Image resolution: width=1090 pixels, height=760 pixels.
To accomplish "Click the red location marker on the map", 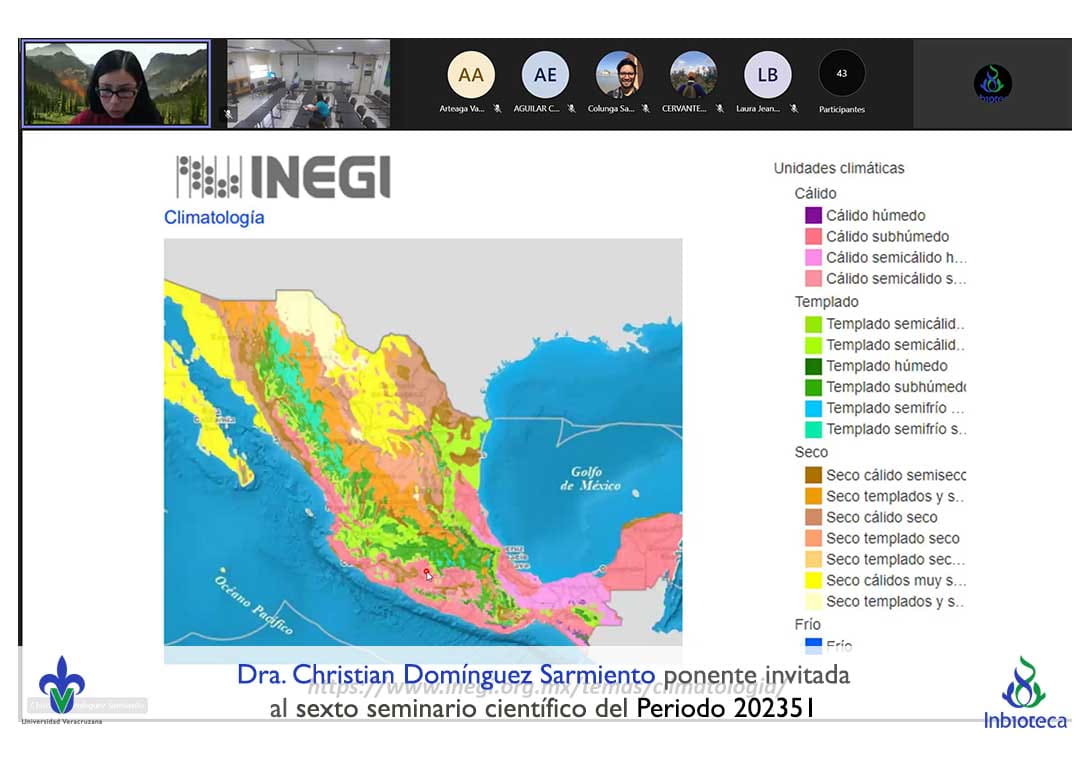I will pos(427,574).
